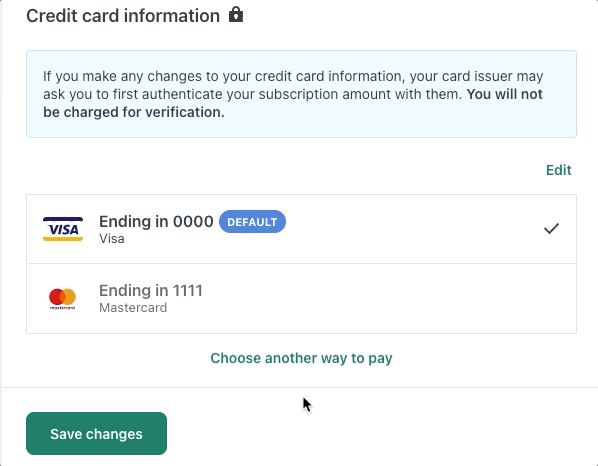Choose another way to pay

[301, 358]
